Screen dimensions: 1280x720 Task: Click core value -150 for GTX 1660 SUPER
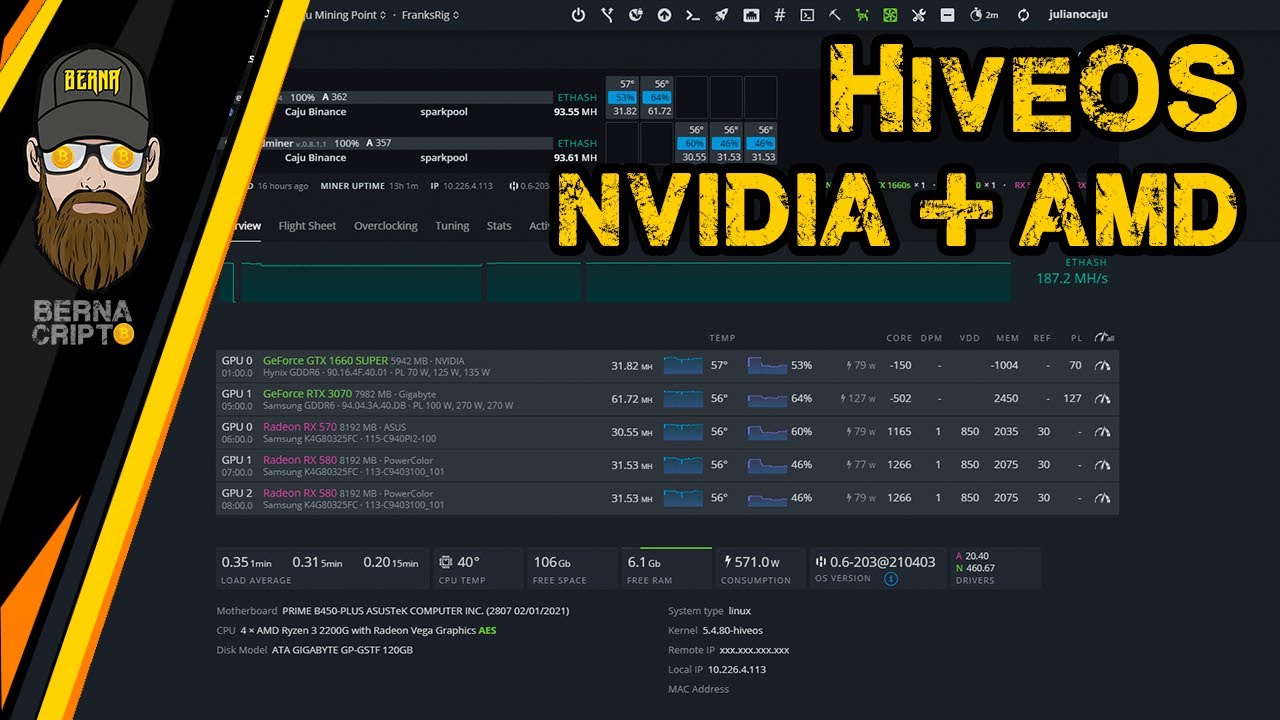tap(900, 366)
